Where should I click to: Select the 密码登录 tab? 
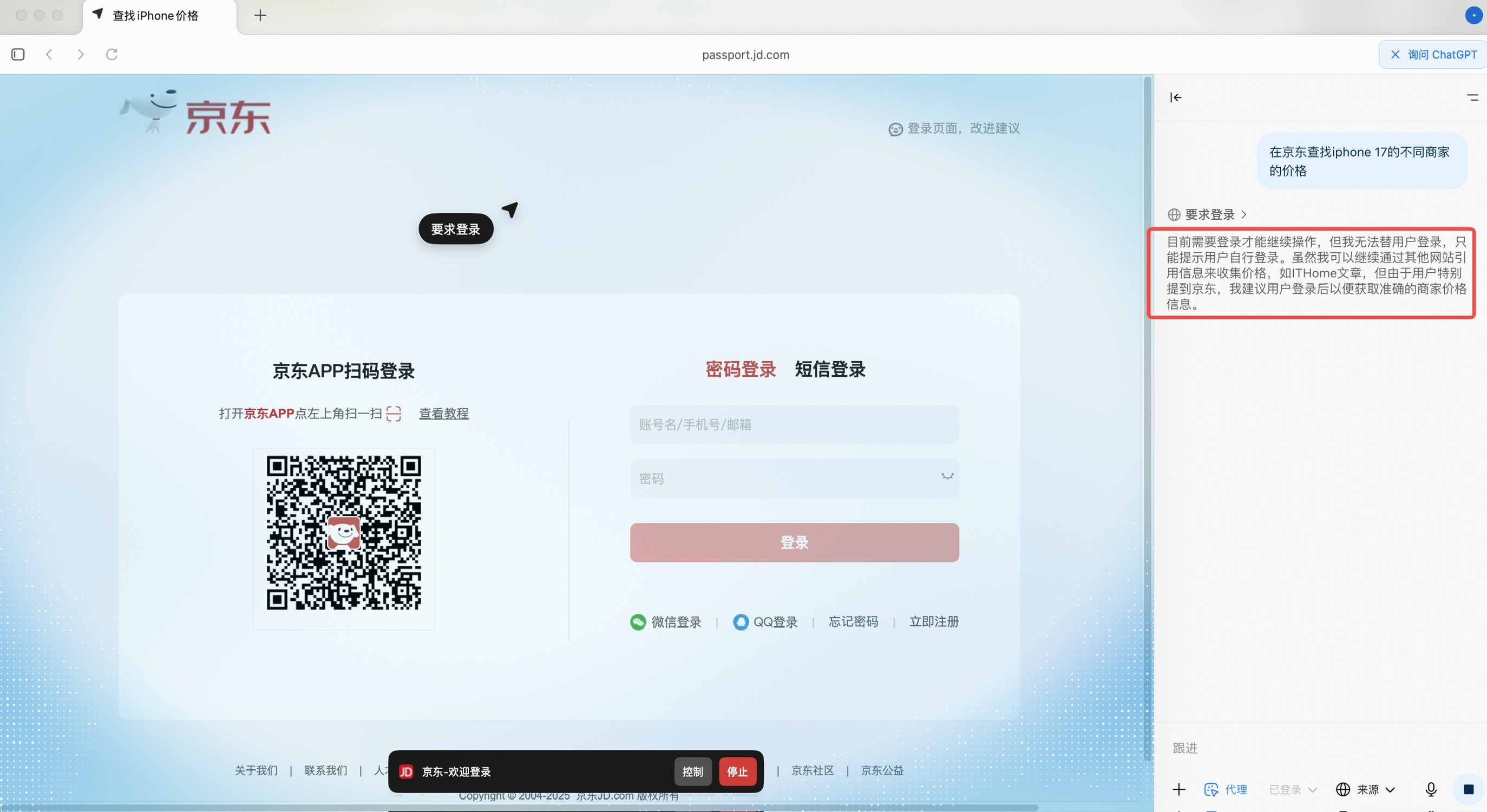tap(741, 369)
